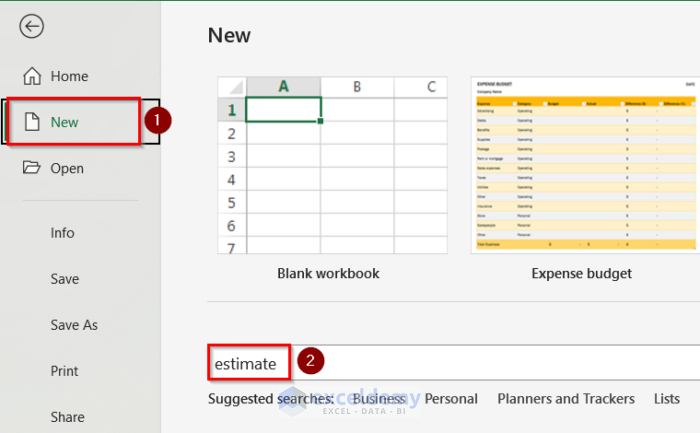Click the Business suggested search
Viewport: 700px width, 433px height.
(x=379, y=399)
